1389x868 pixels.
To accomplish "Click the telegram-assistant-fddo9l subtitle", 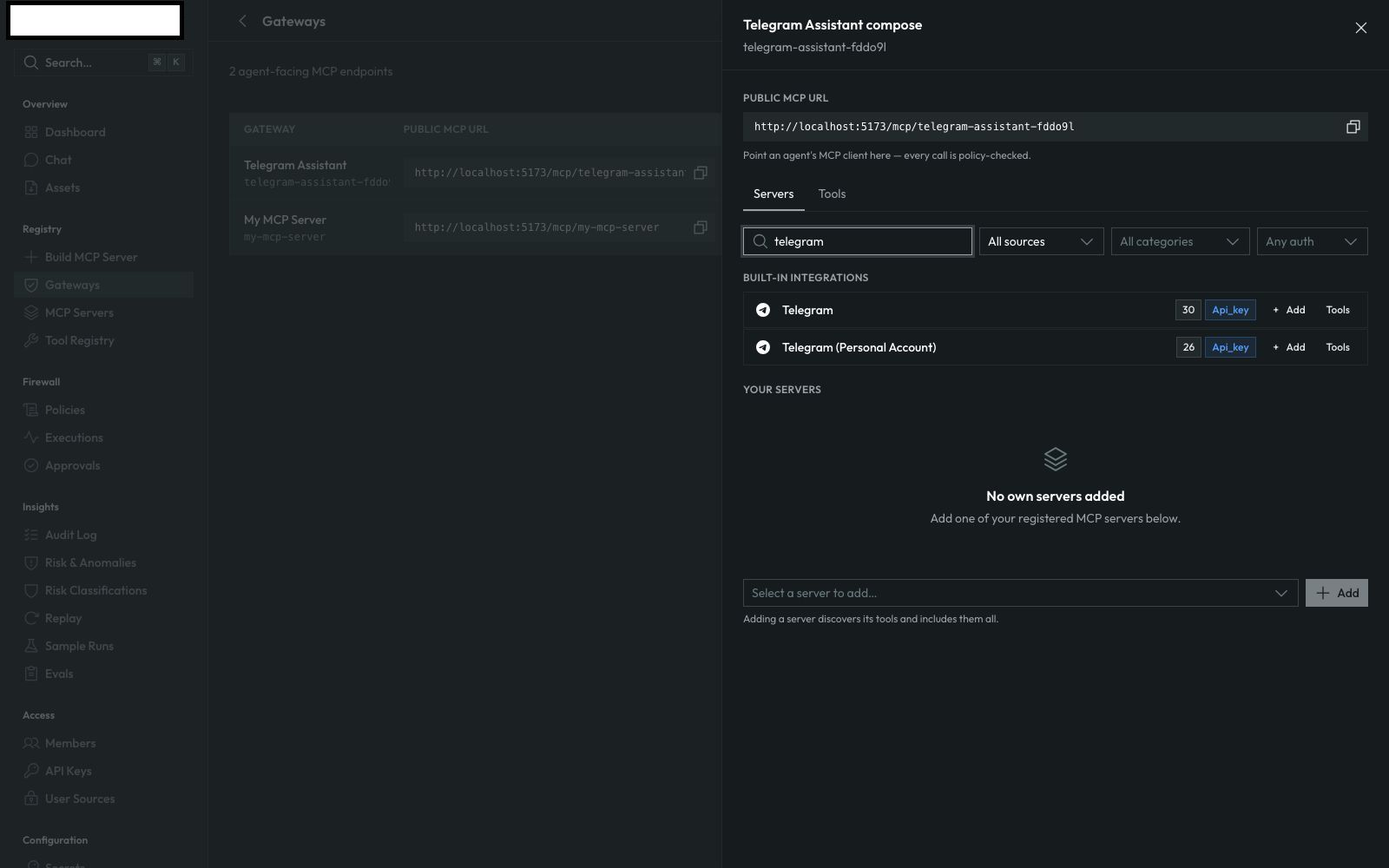I will (x=814, y=47).
